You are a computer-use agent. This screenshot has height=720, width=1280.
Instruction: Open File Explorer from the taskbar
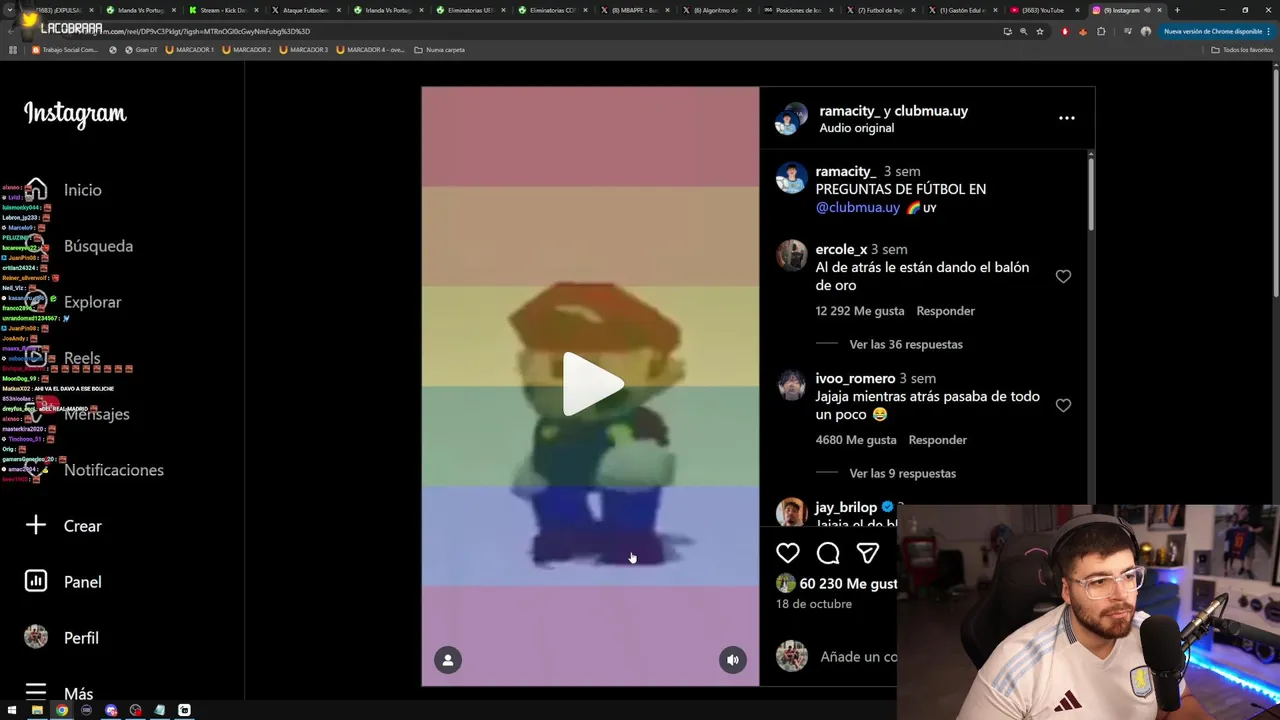pyautogui.click(x=37, y=710)
